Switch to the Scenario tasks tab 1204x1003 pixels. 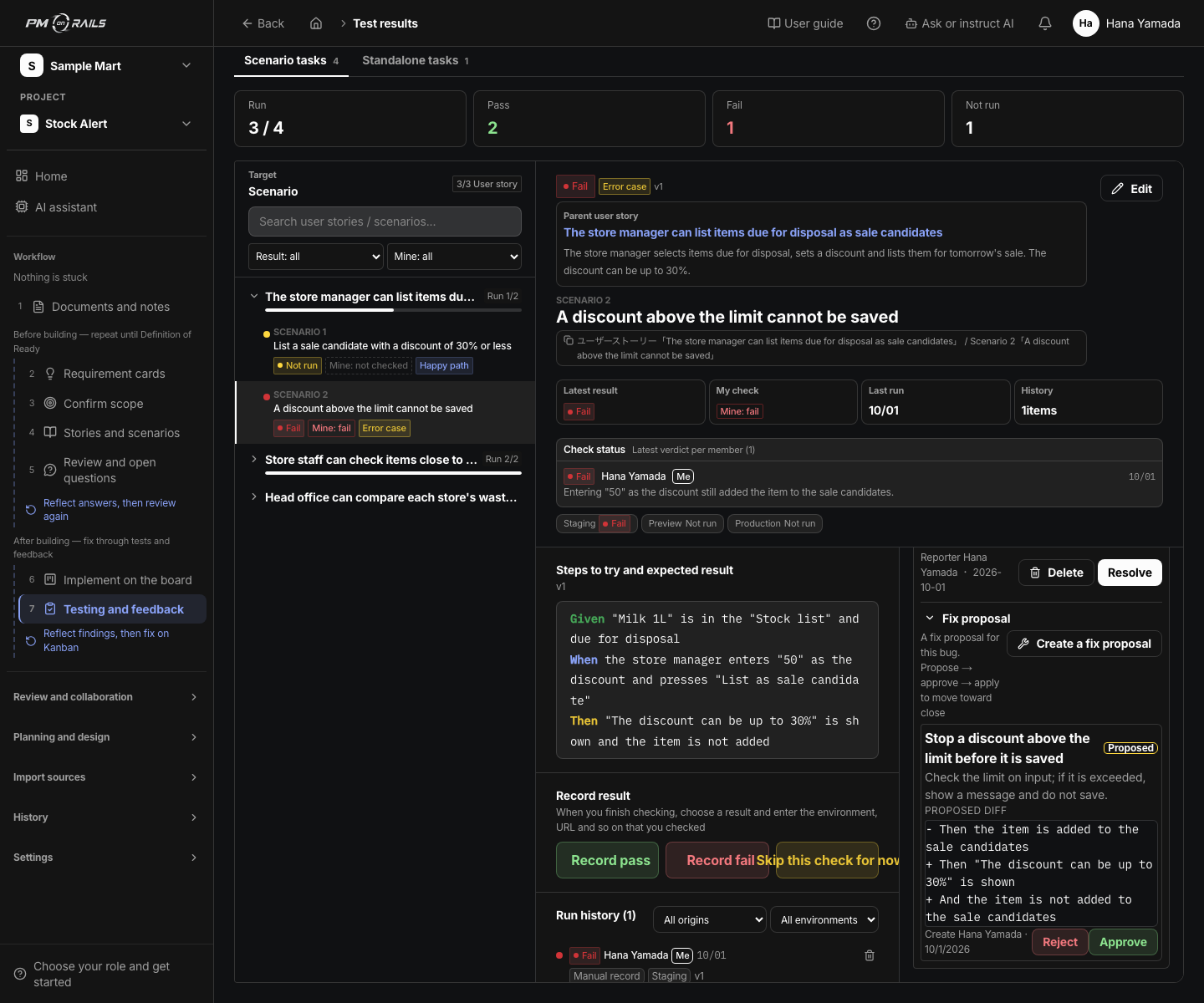coord(291,61)
